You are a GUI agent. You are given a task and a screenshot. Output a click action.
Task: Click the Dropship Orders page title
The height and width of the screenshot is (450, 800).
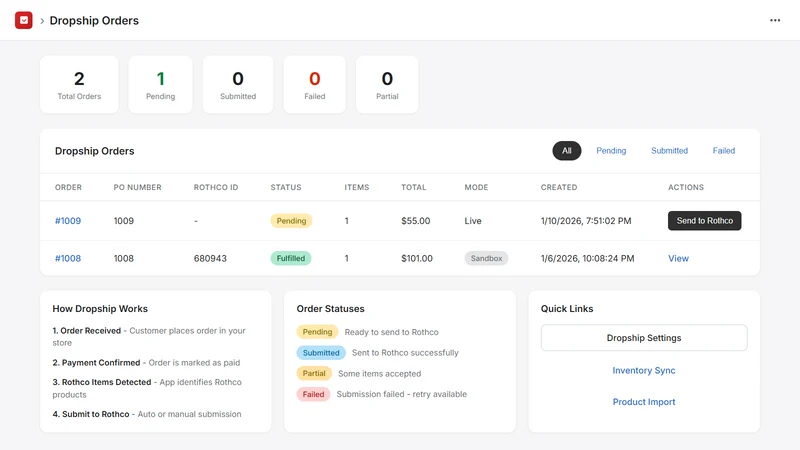point(94,20)
